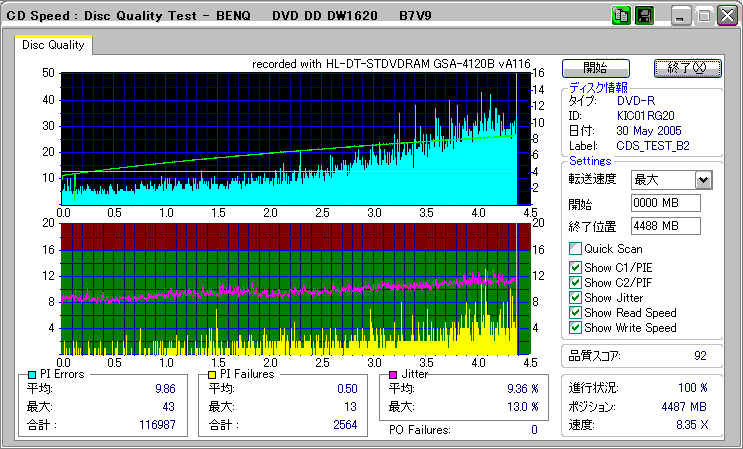
Task: Click the save floppy disk icon
Action: pos(644,16)
